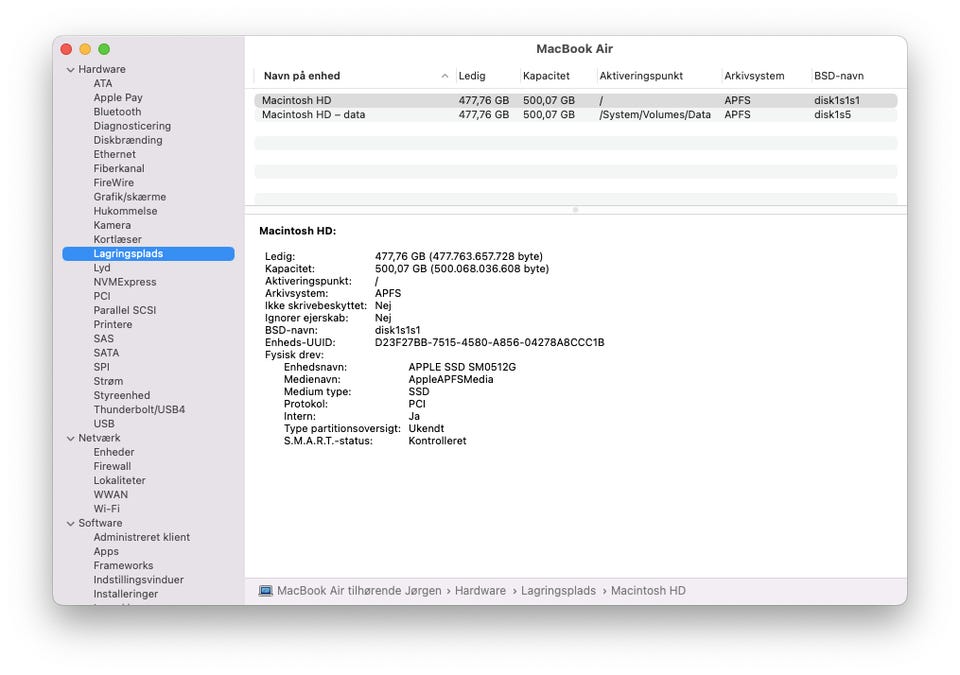Click the MacBook icon in path bar
Viewport: 960px width, 675px height.
(265, 591)
